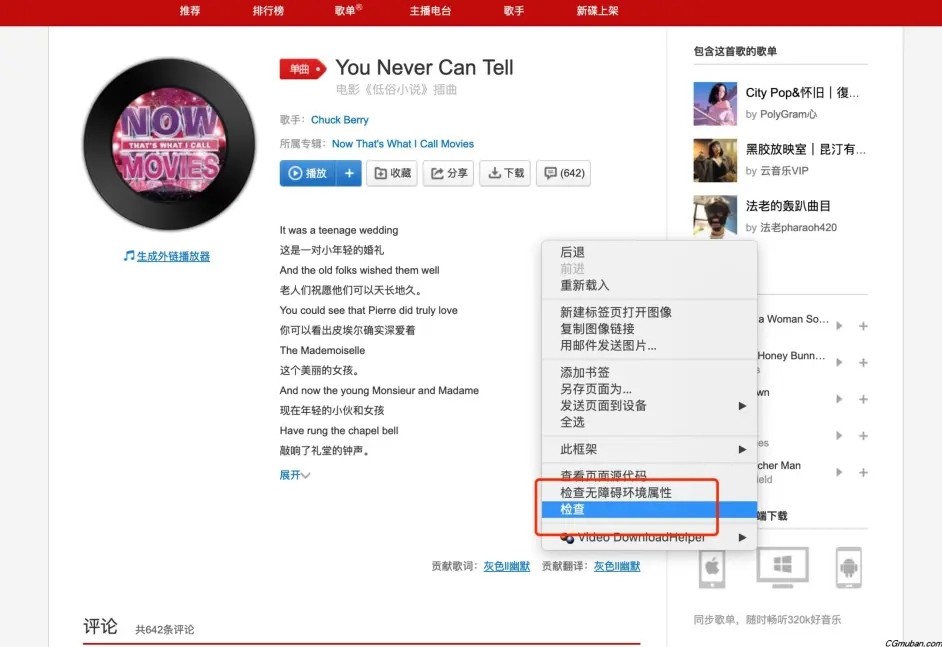
Task: Click the lyric line 'The Mademoiselle'
Action: [322, 350]
